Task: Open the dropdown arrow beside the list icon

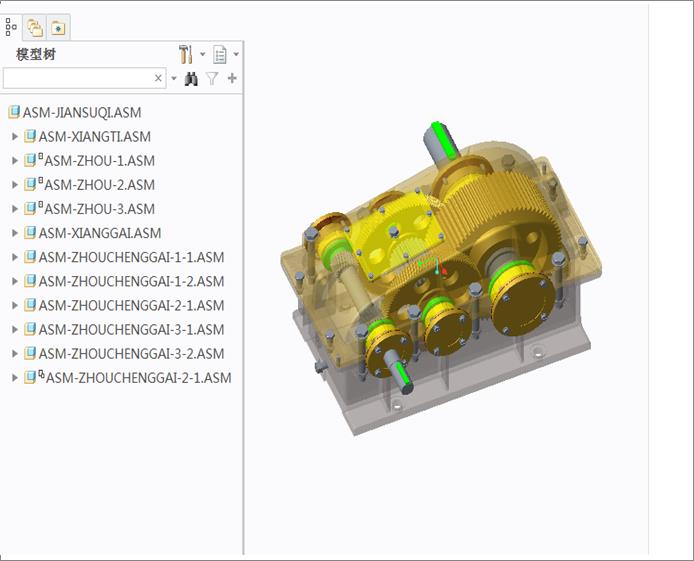Action: coord(236,54)
